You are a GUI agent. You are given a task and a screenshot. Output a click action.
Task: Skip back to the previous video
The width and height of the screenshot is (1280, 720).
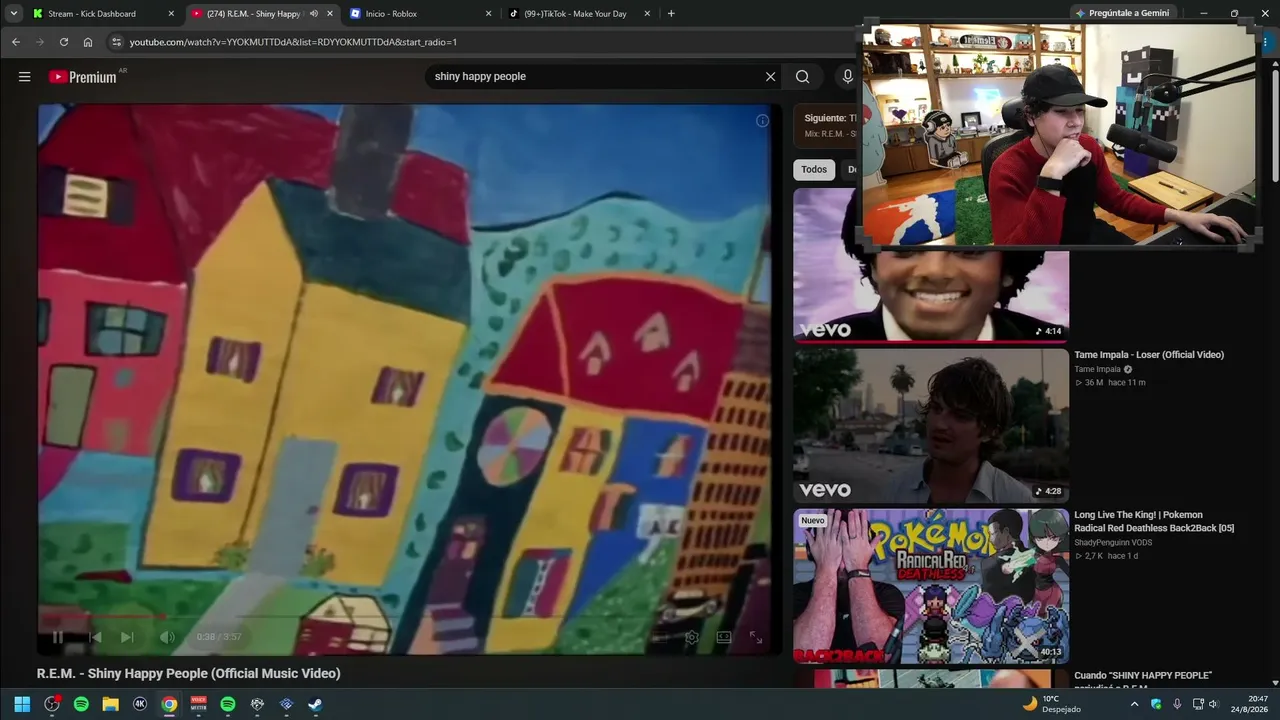click(95, 637)
